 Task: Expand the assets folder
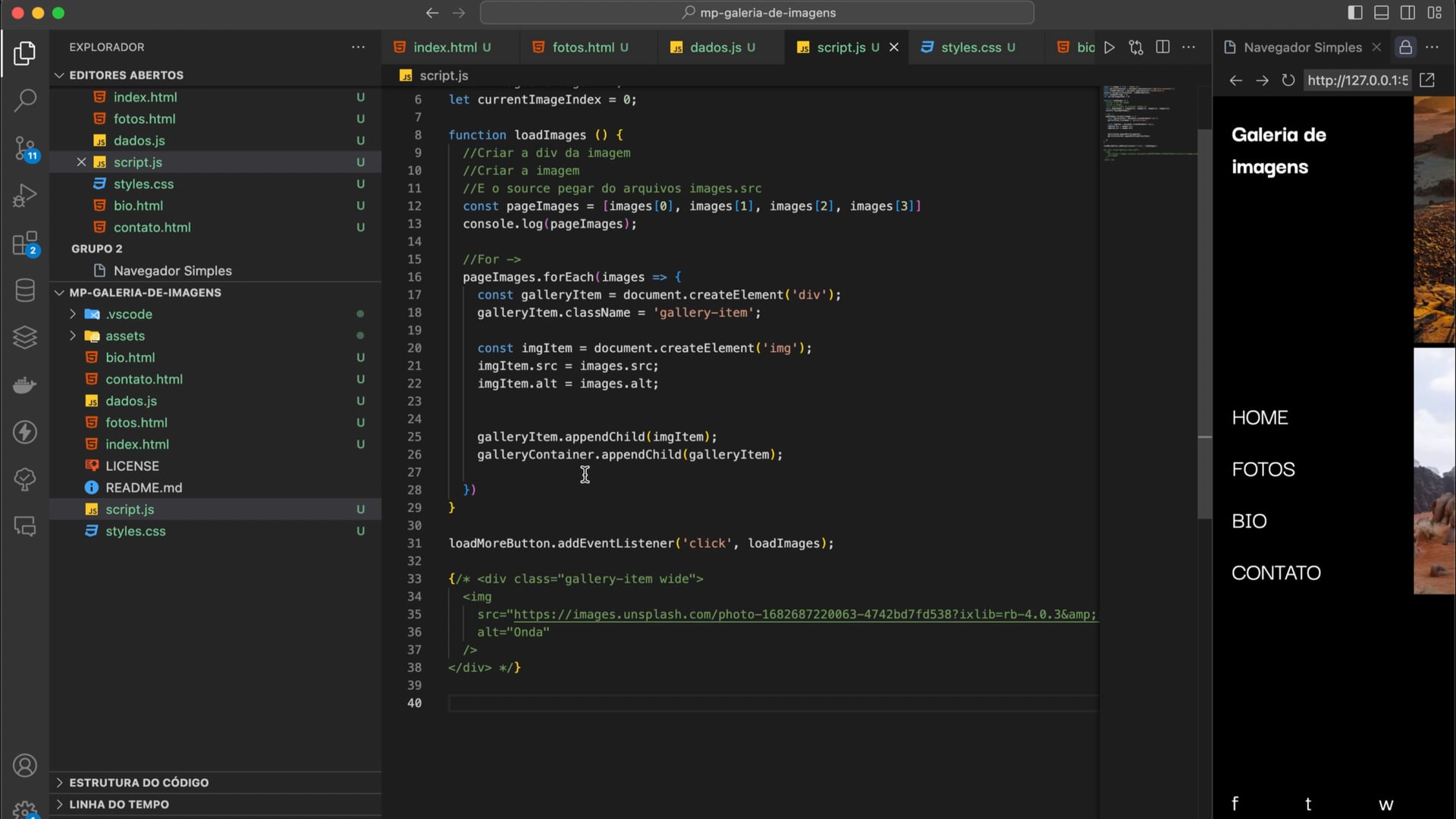click(124, 336)
